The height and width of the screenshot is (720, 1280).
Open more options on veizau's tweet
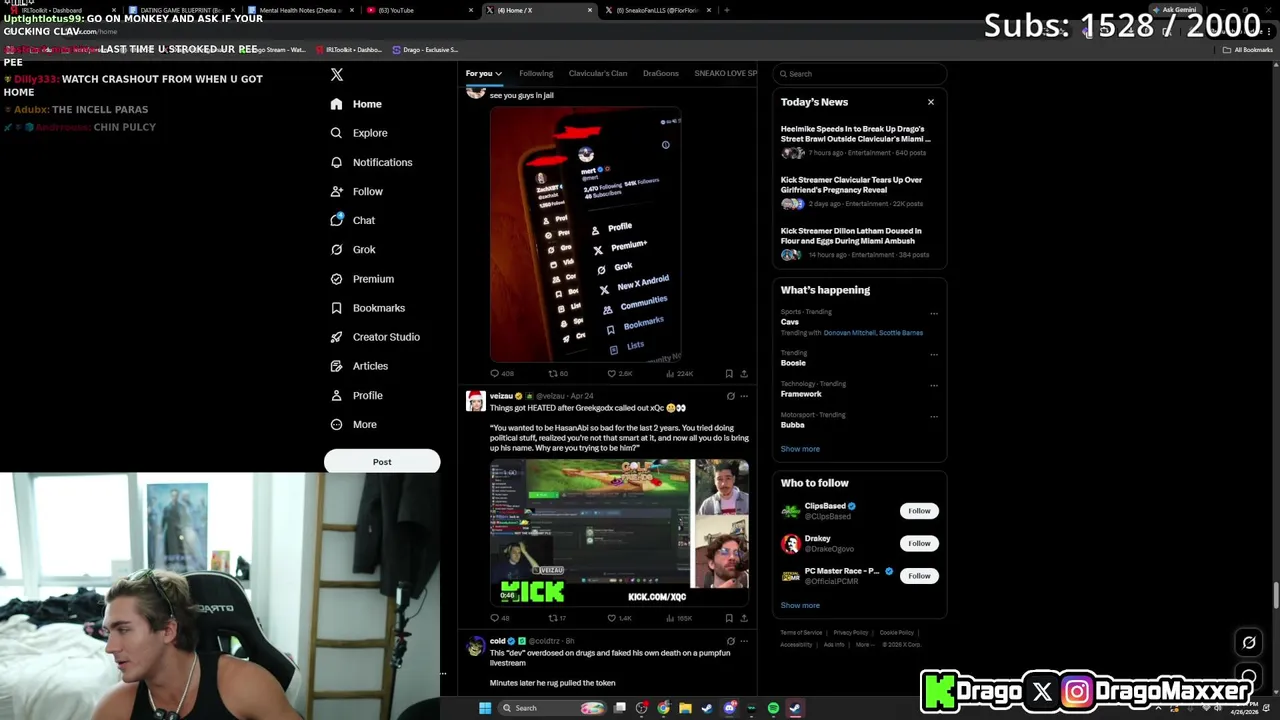743,396
